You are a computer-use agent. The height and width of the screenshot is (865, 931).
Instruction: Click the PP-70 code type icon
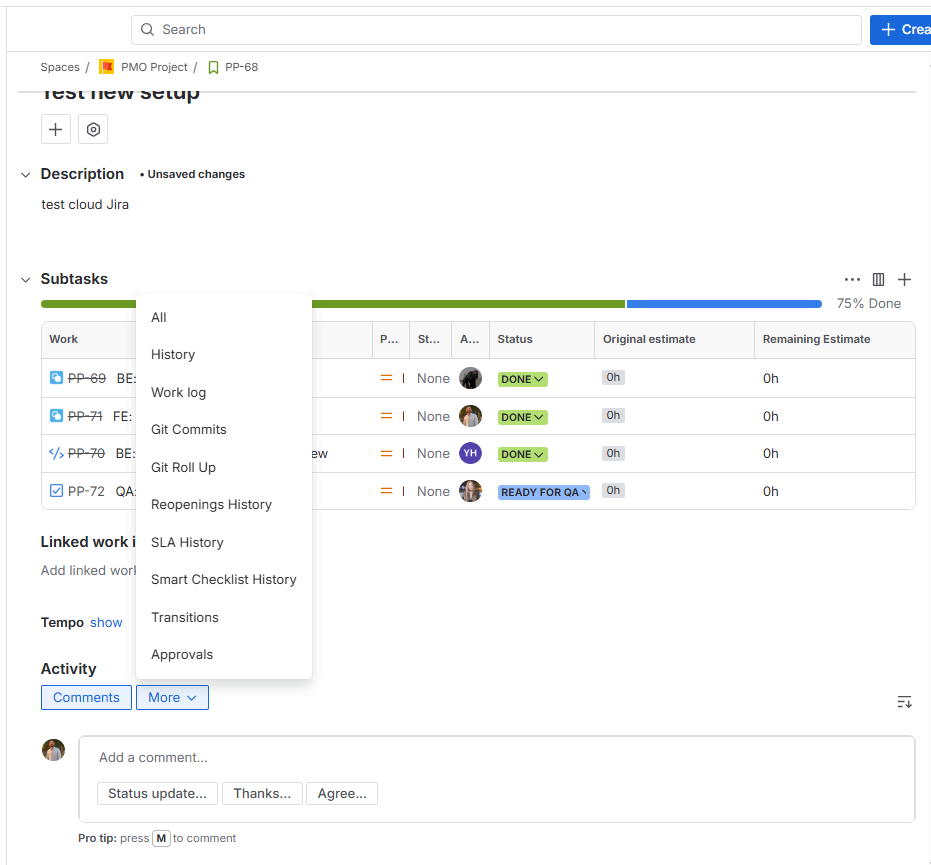(56, 454)
